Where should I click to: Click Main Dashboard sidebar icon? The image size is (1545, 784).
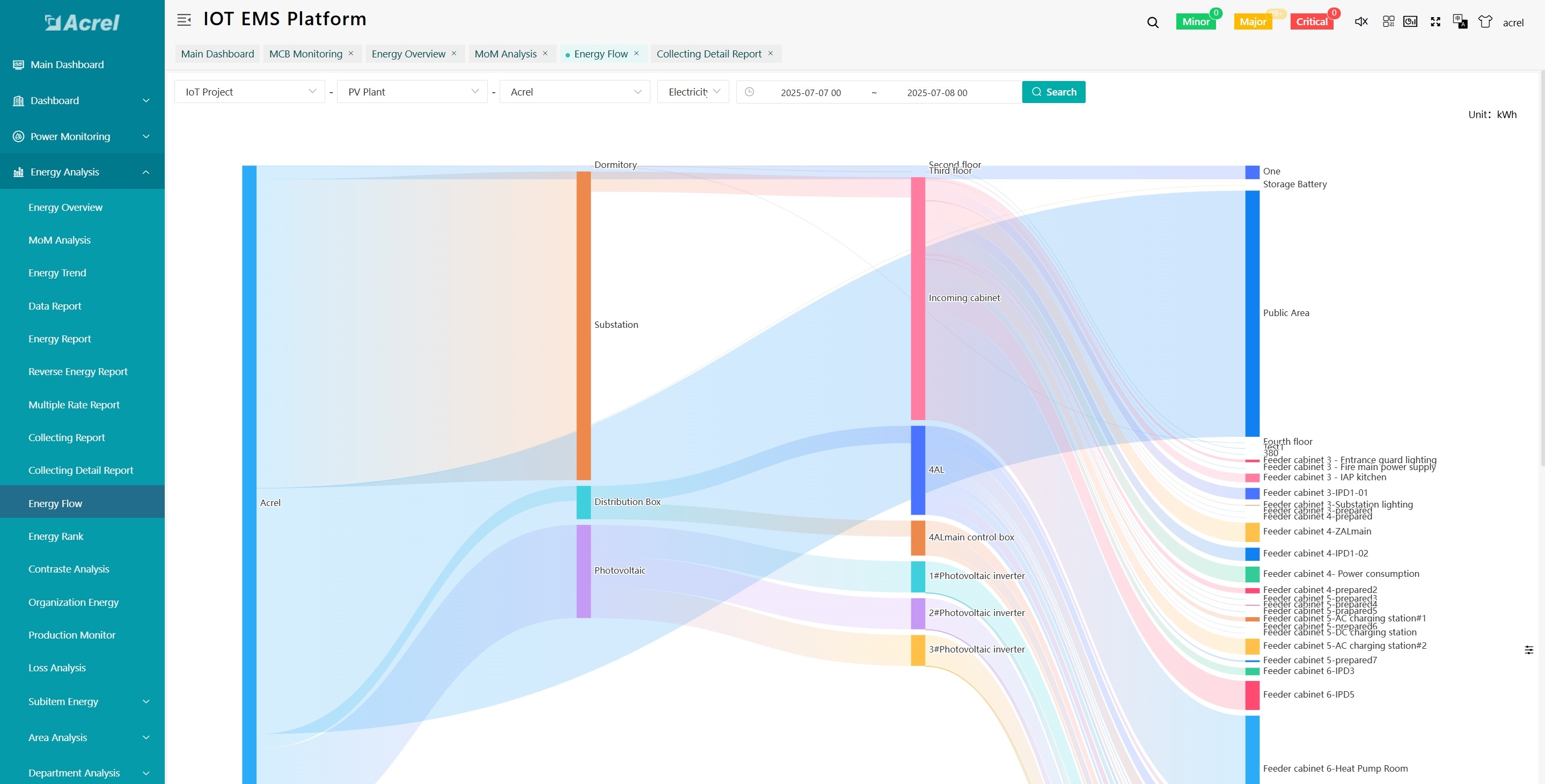[x=19, y=65]
